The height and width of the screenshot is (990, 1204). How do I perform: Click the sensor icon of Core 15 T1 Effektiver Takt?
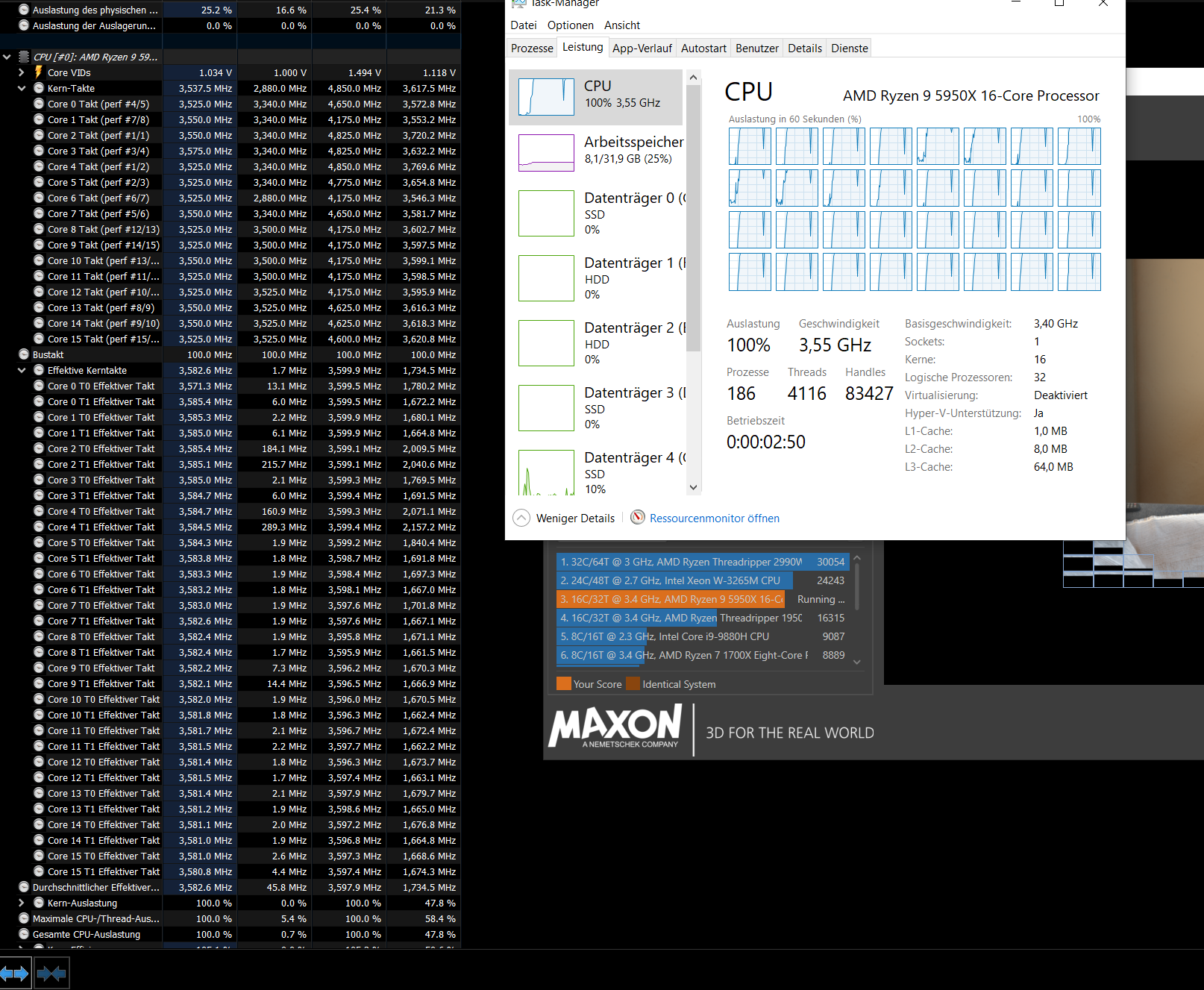pos(39,871)
